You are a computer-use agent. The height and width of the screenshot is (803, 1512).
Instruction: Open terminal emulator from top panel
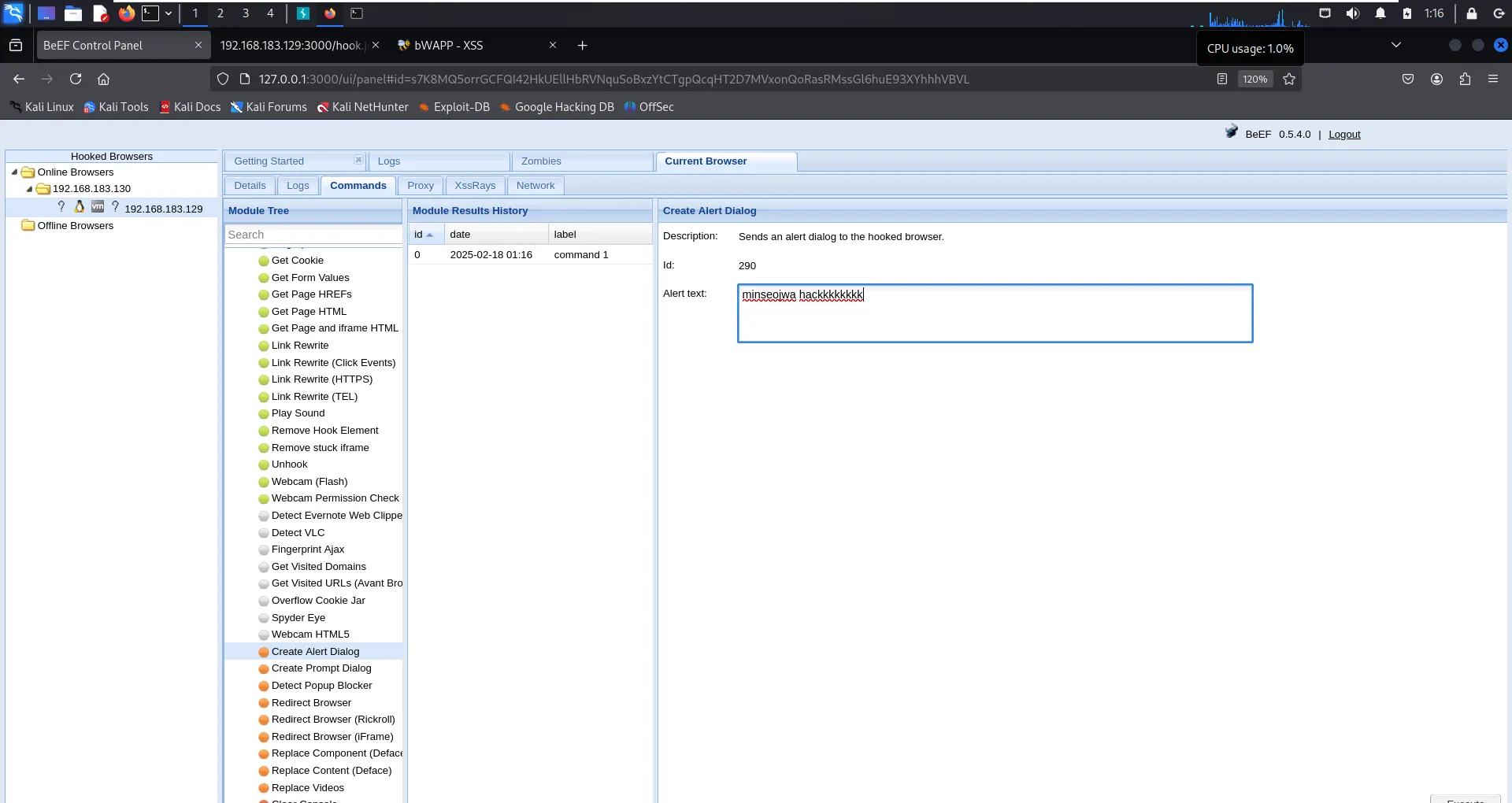[150, 13]
